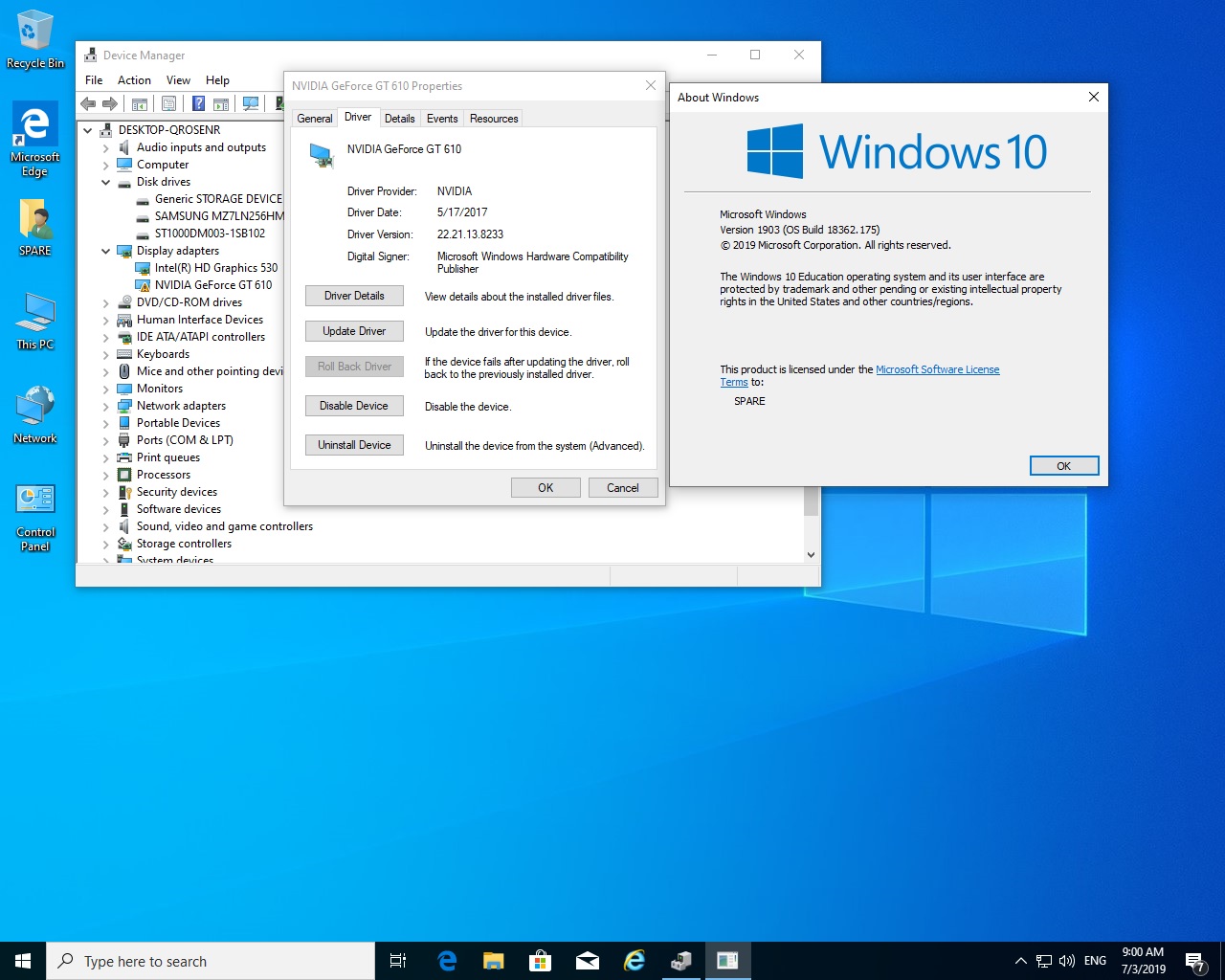Launch Microsoft Edge from the taskbar
This screenshot has width=1225, height=980.
click(x=446, y=961)
